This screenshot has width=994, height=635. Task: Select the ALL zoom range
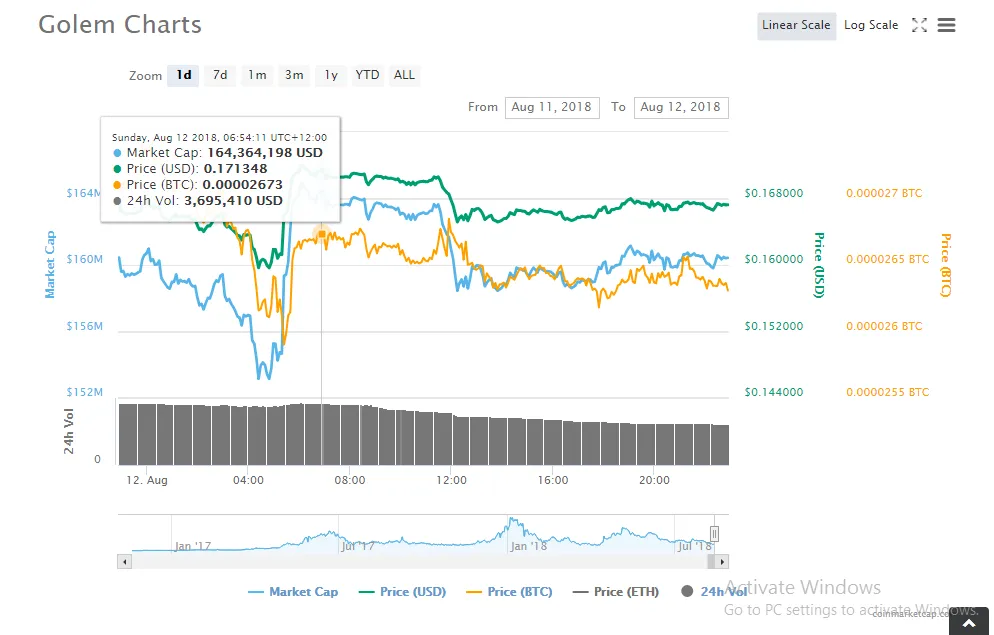[x=404, y=75]
